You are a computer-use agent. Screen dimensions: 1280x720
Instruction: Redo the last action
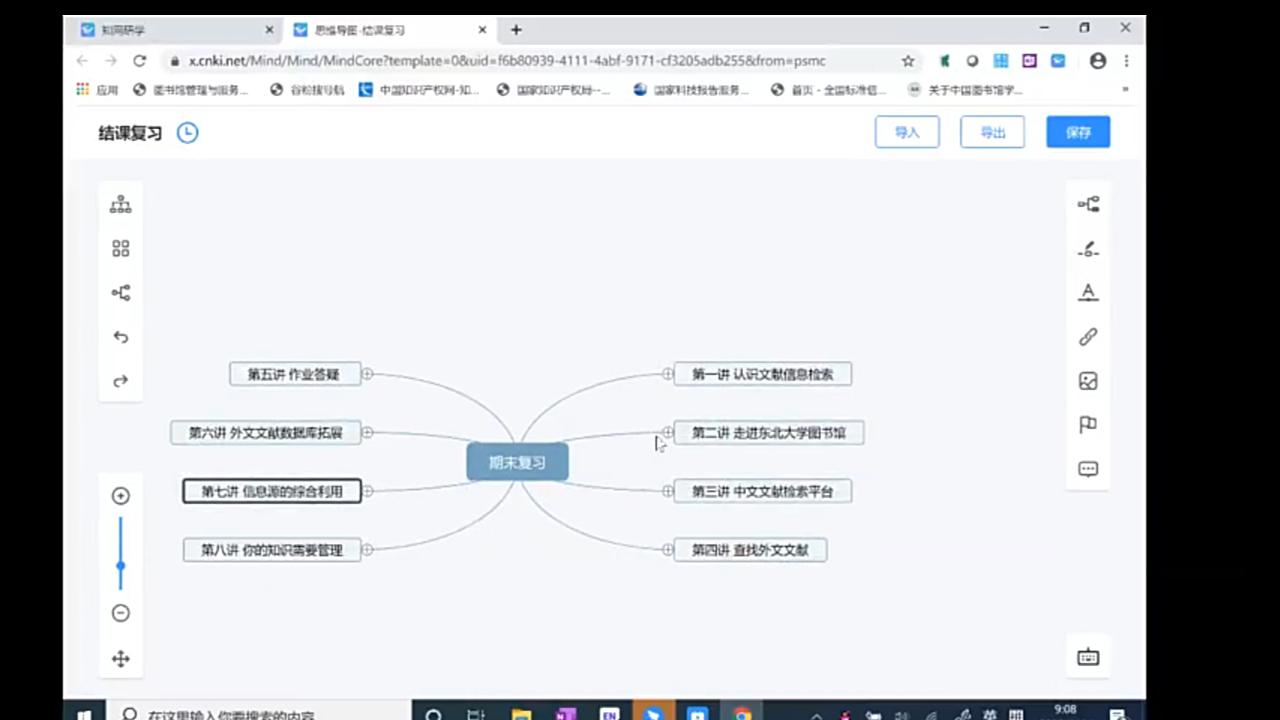click(120, 381)
